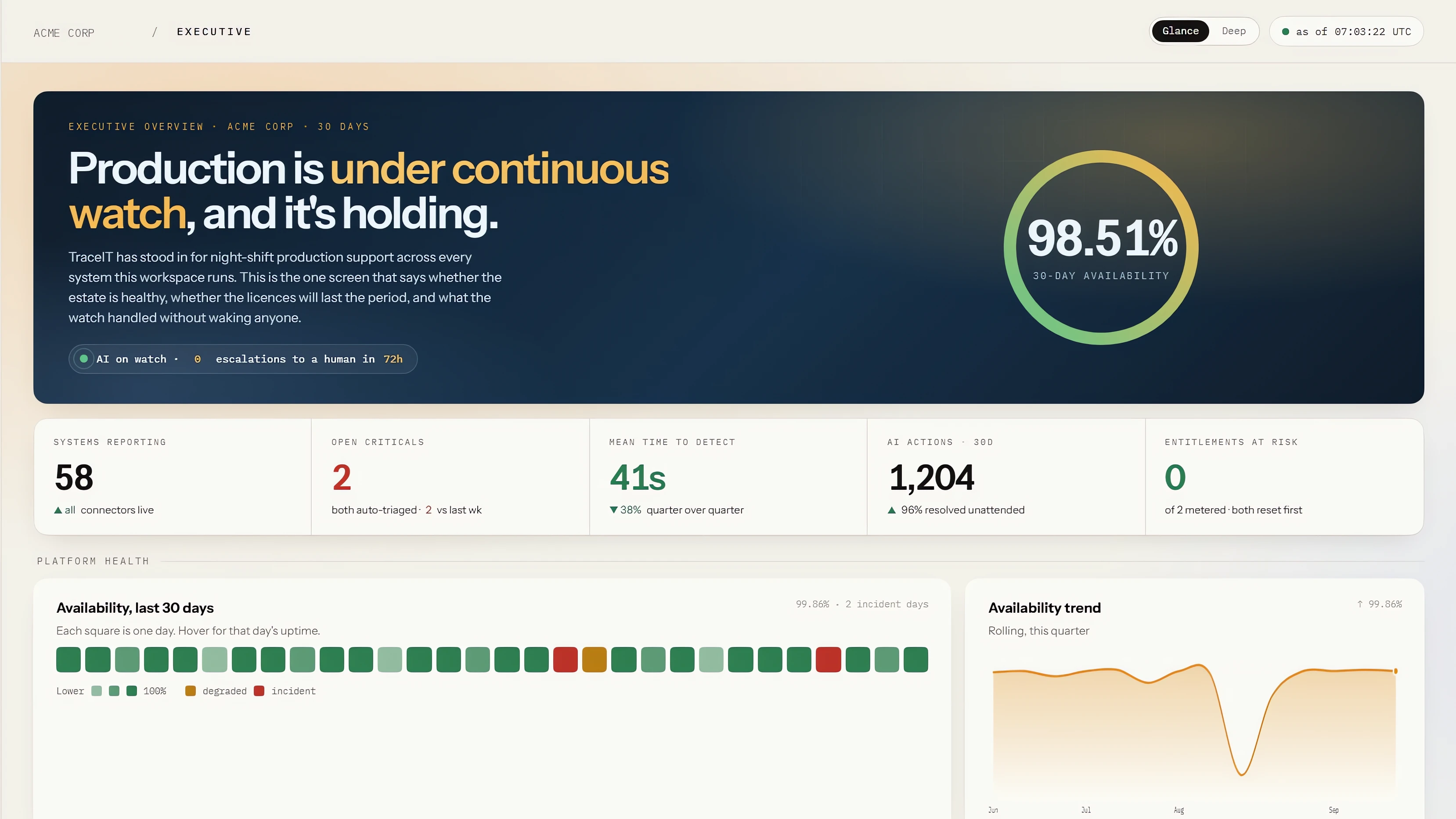Click the 98.51% availability ring

point(1101,248)
